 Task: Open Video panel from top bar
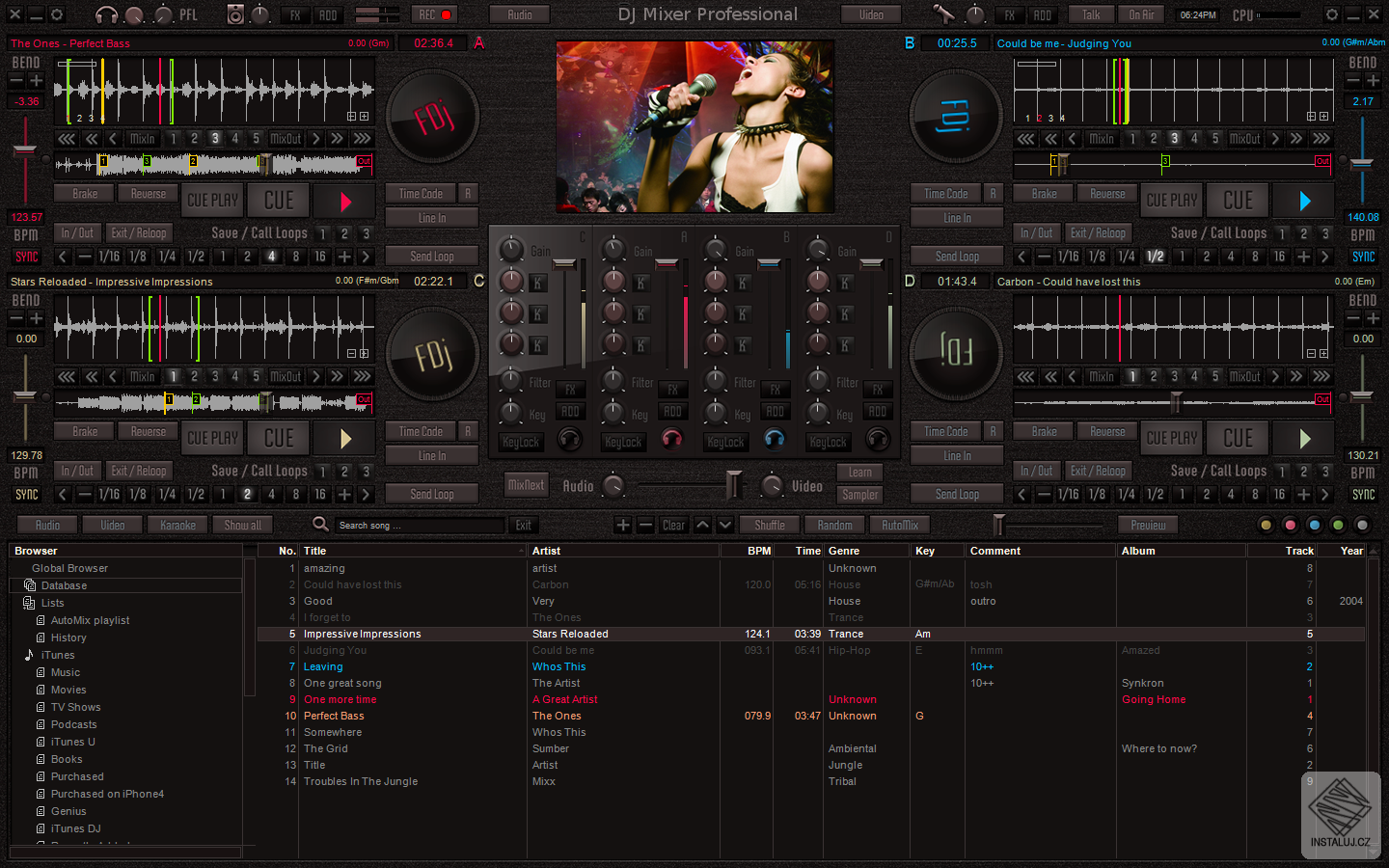pyautogui.click(x=871, y=14)
